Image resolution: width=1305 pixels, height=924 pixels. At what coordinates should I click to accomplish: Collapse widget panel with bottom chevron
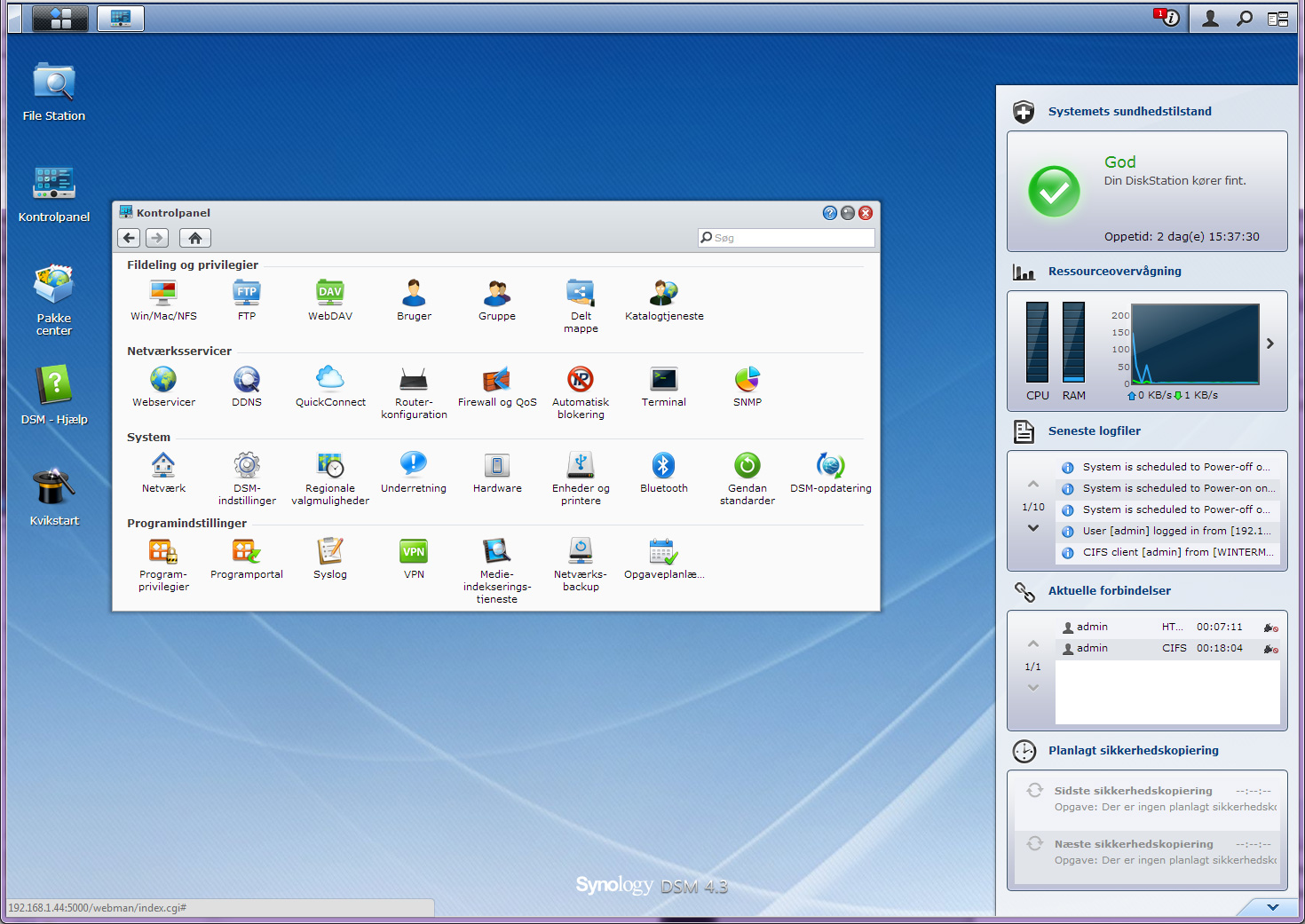click(1272, 907)
